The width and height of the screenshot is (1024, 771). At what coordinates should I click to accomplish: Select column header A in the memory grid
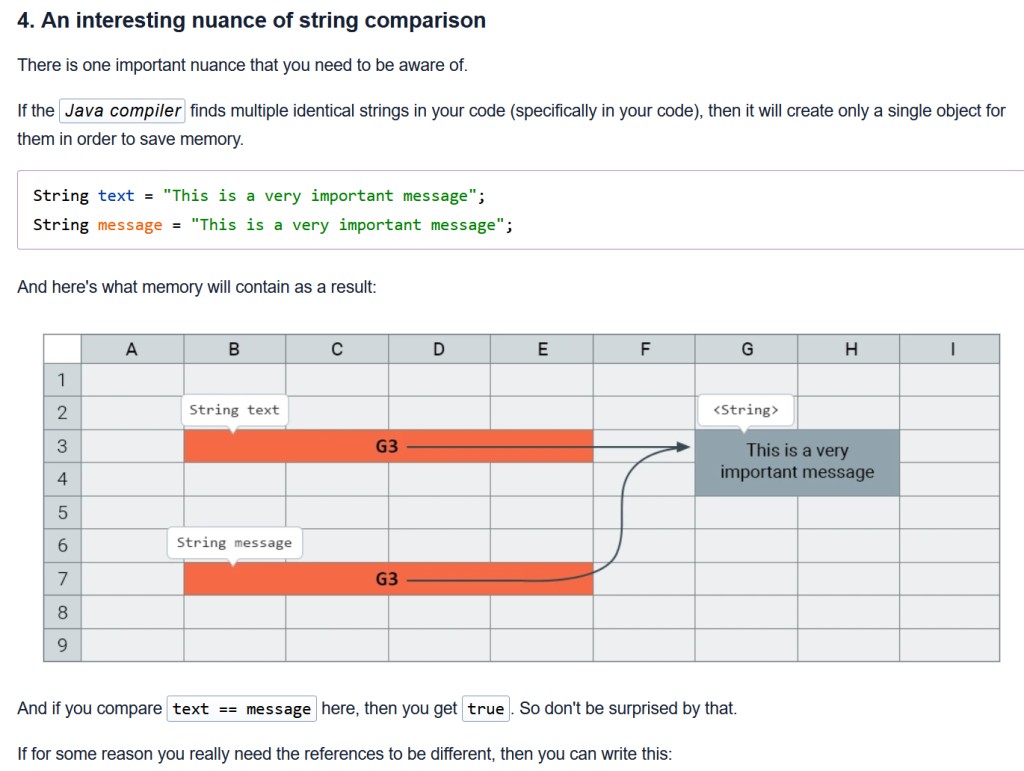point(132,349)
